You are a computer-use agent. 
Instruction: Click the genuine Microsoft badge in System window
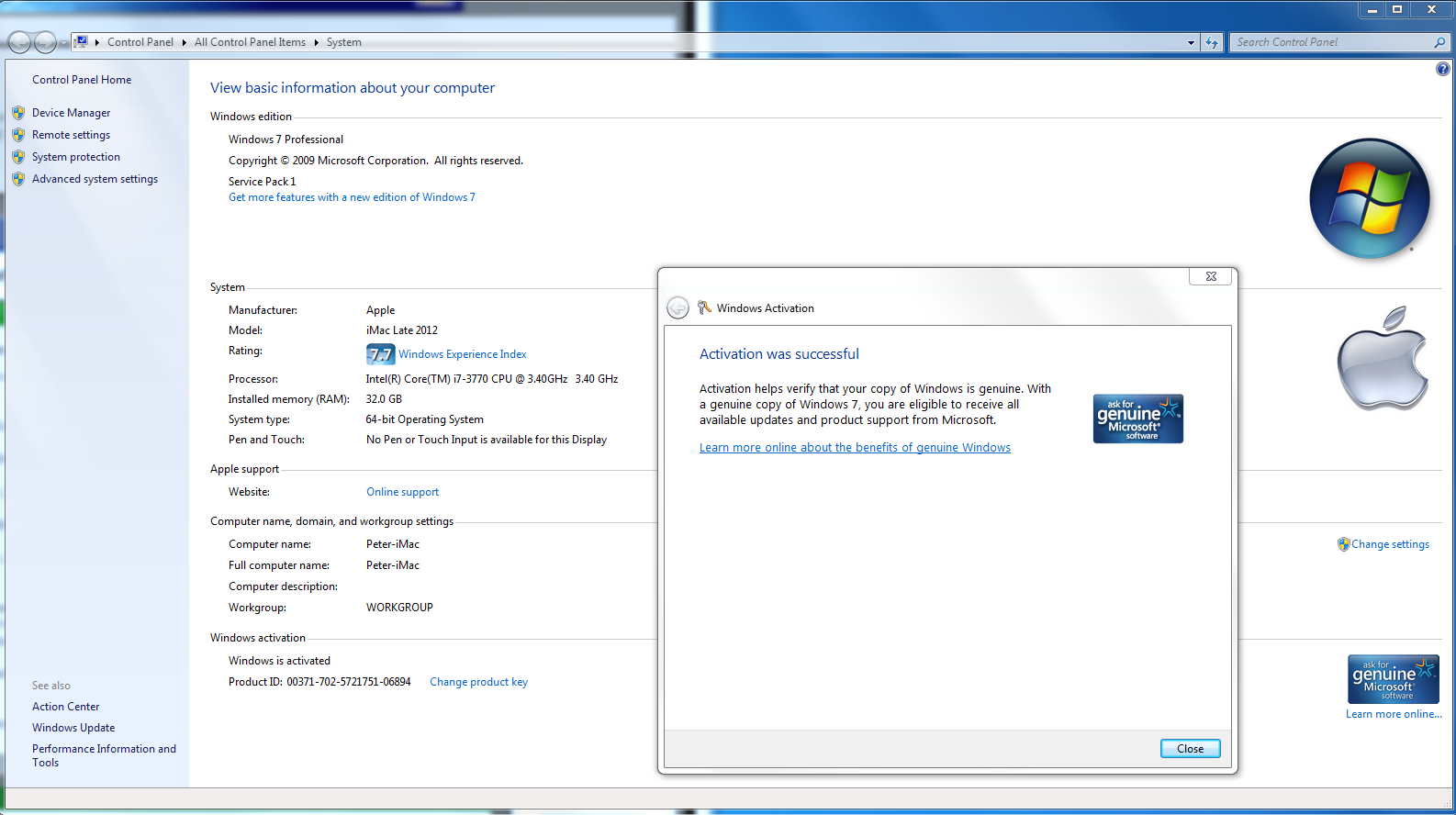coord(1394,679)
